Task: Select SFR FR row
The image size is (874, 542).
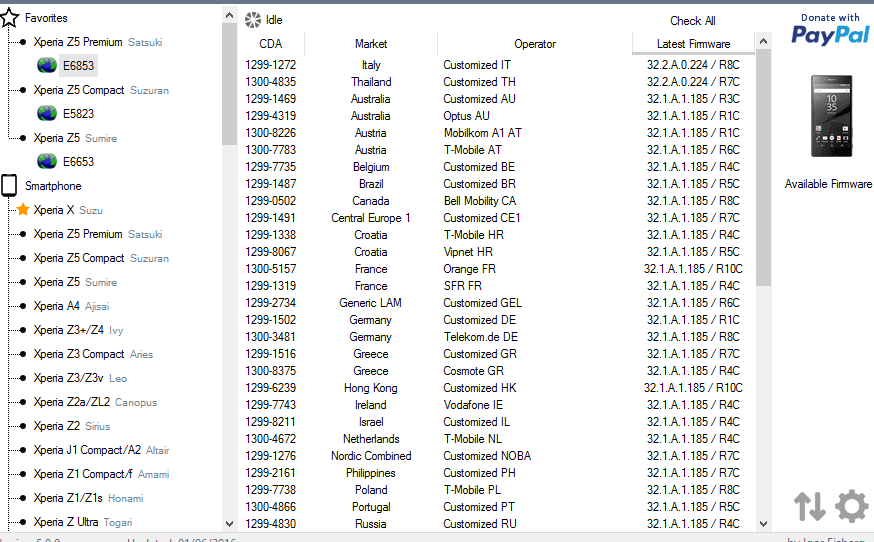Action: pos(497,285)
